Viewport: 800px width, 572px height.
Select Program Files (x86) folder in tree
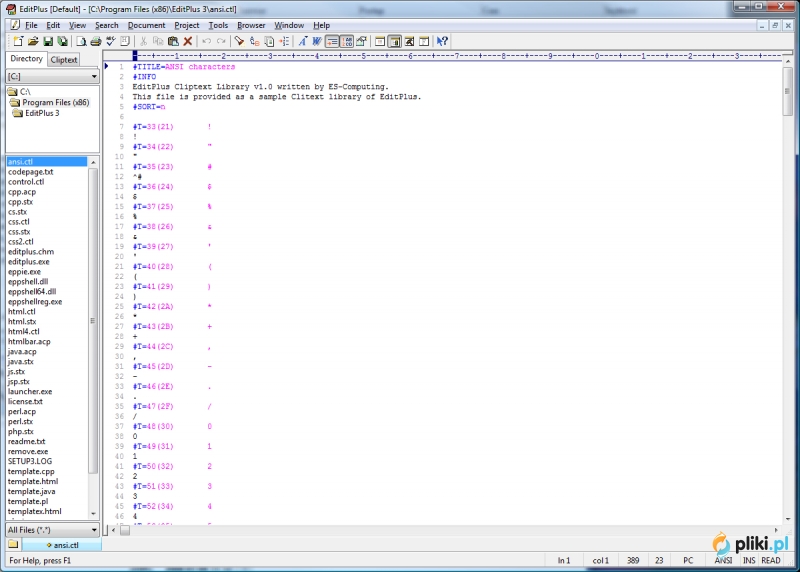(50, 103)
